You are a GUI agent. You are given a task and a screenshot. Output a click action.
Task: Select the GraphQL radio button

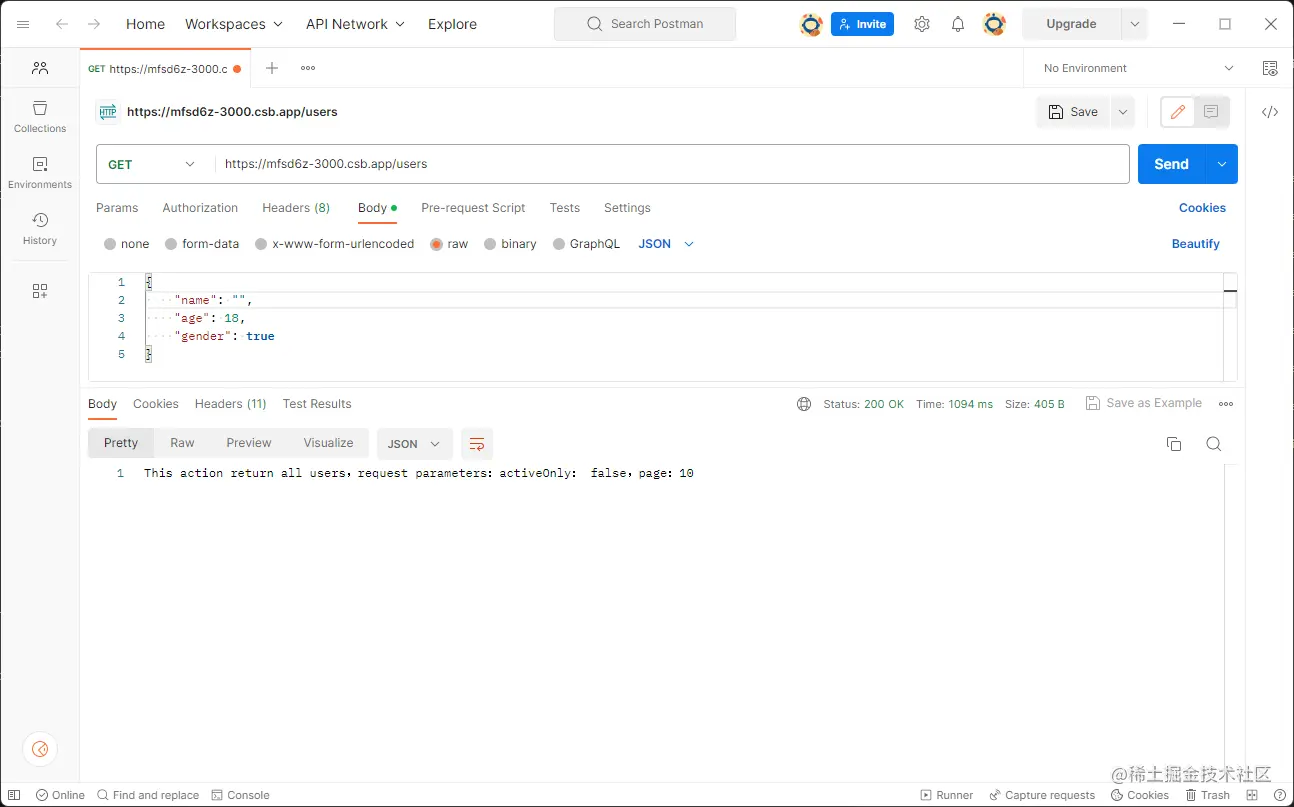(559, 244)
